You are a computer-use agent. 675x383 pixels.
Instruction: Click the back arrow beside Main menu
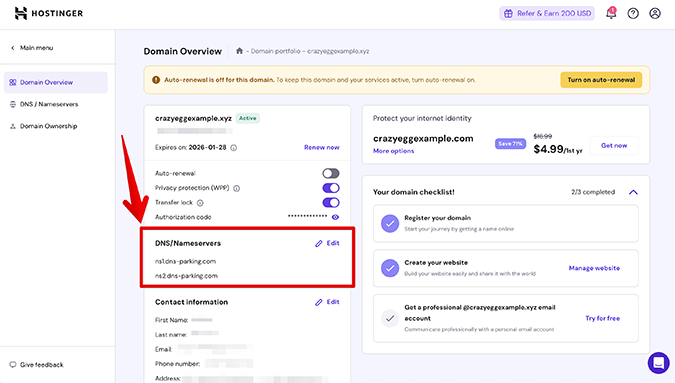coord(12,48)
